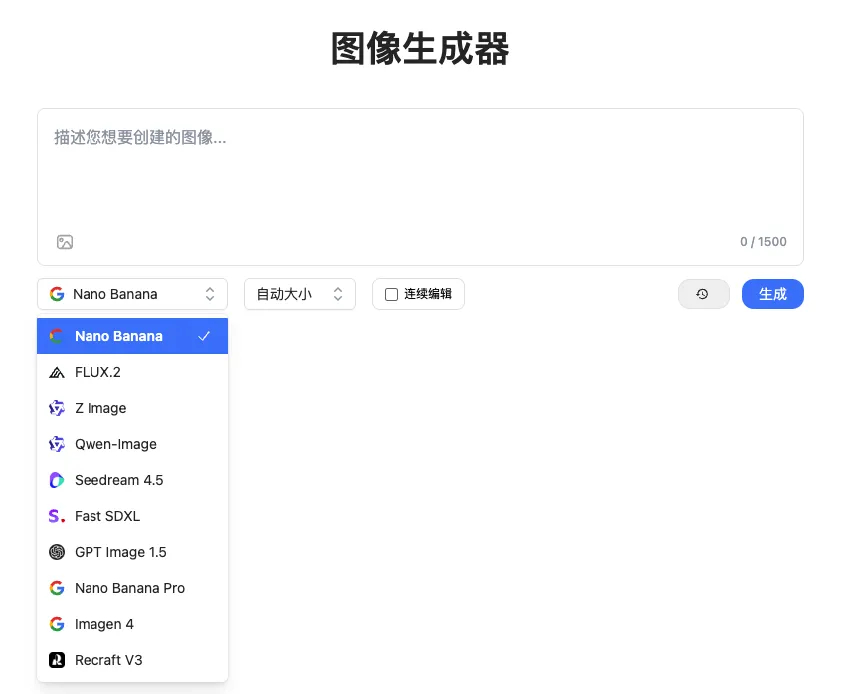Click the up-down chevrons beside 自动大小
The height and width of the screenshot is (694, 852).
(338, 294)
